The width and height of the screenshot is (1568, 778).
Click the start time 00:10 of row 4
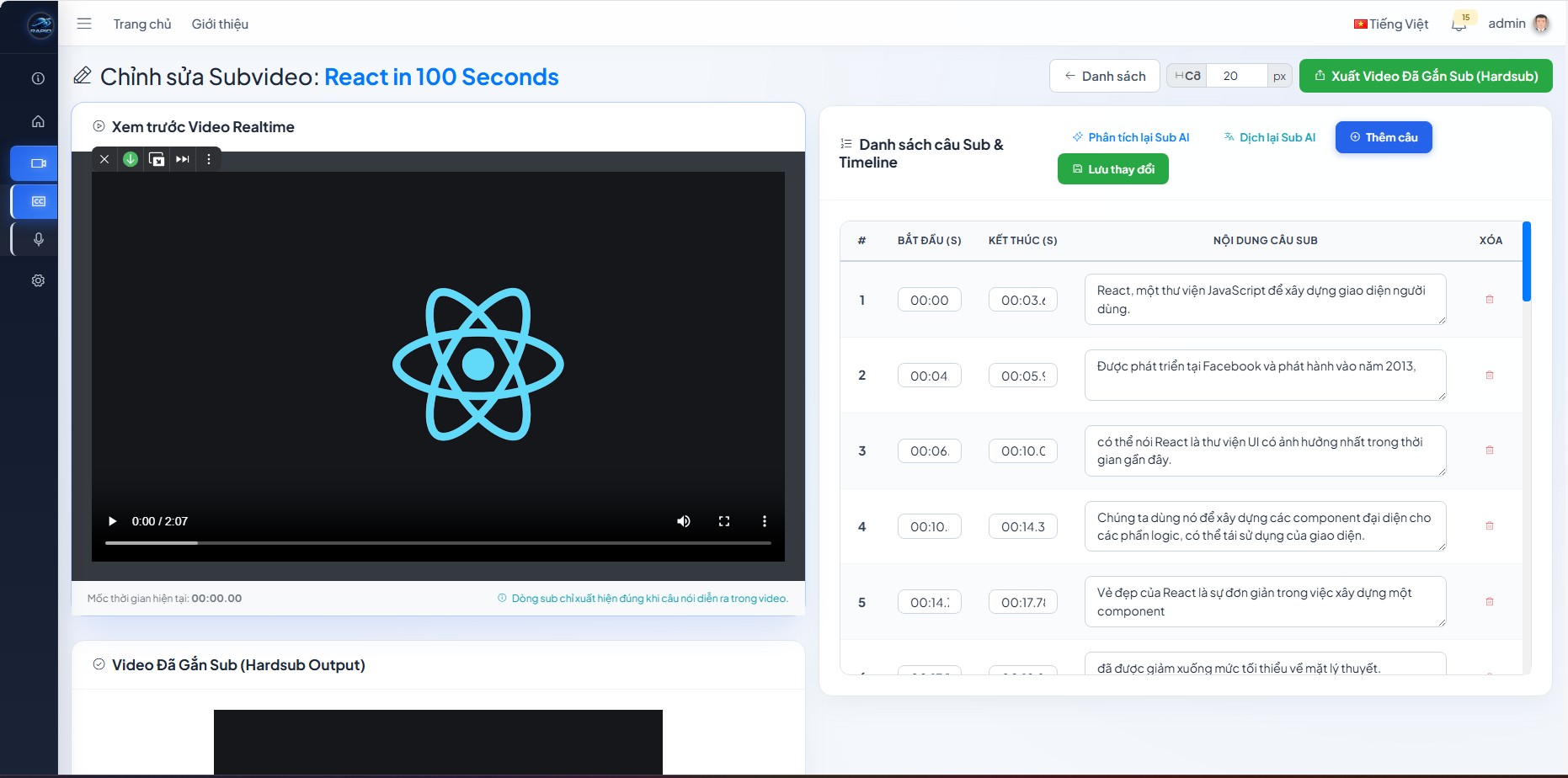pyautogui.click(x=930, y=526)
